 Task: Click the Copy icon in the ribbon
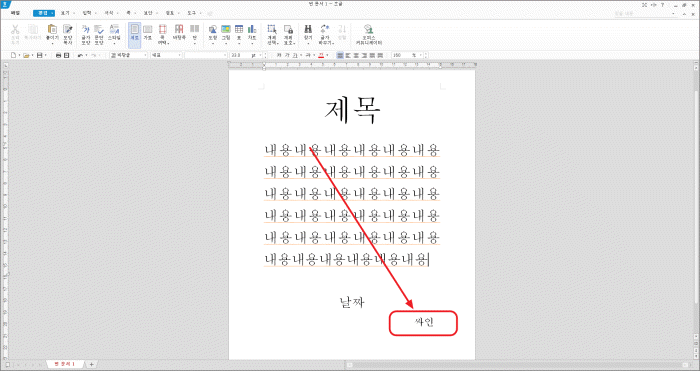tap(32, 29)
